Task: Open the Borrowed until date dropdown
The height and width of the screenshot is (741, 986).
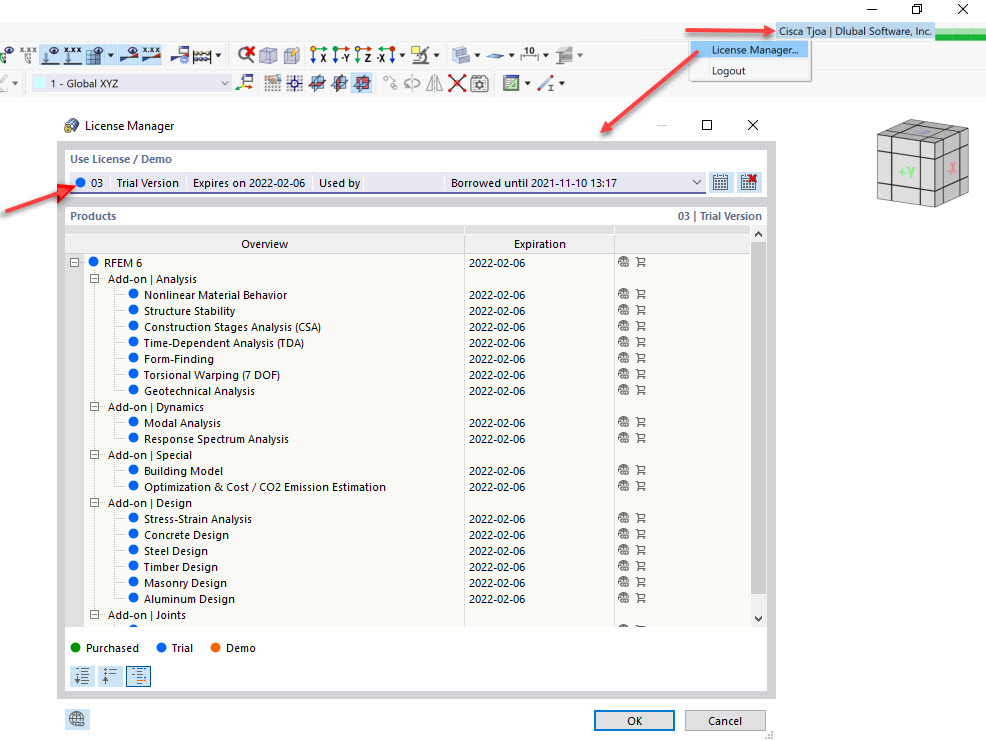Action: [698, 182]
